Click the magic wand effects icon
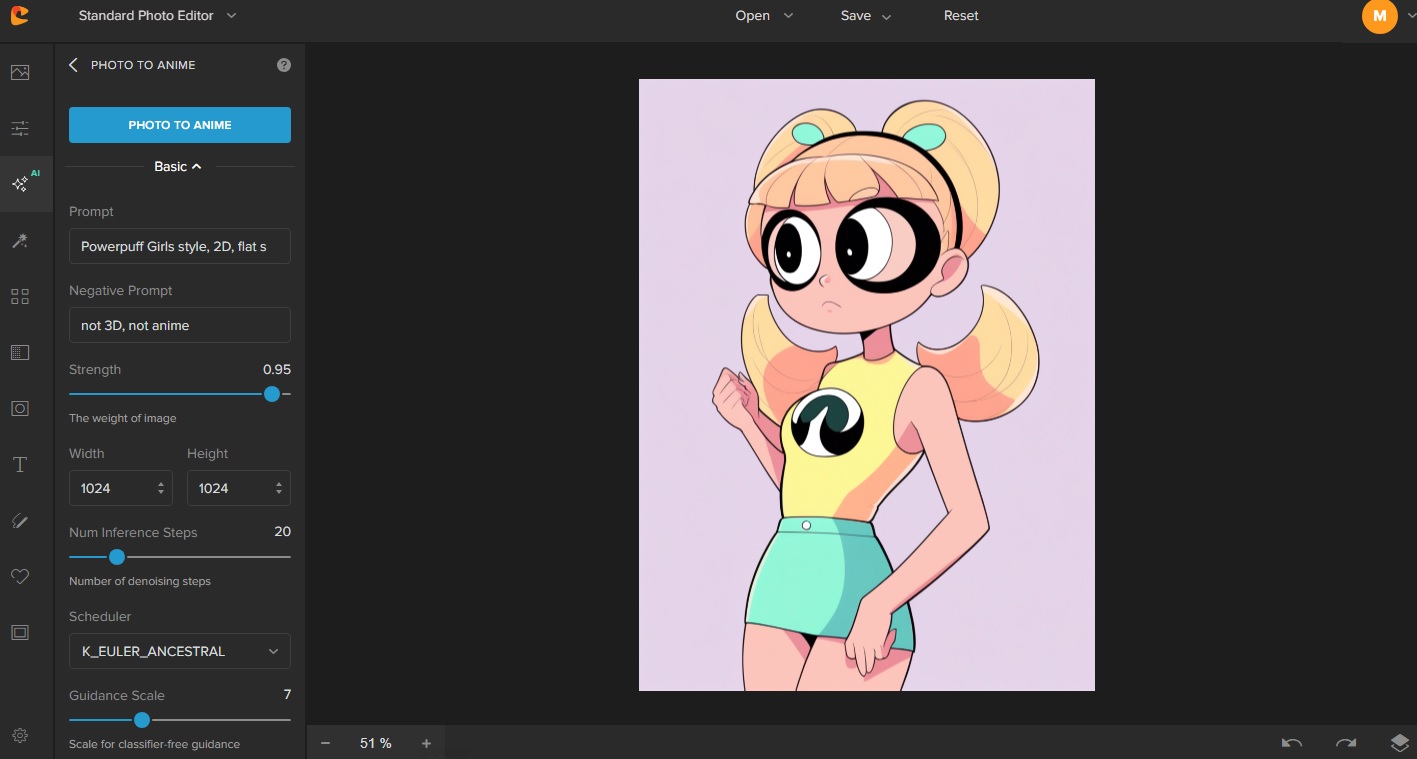 20,240
